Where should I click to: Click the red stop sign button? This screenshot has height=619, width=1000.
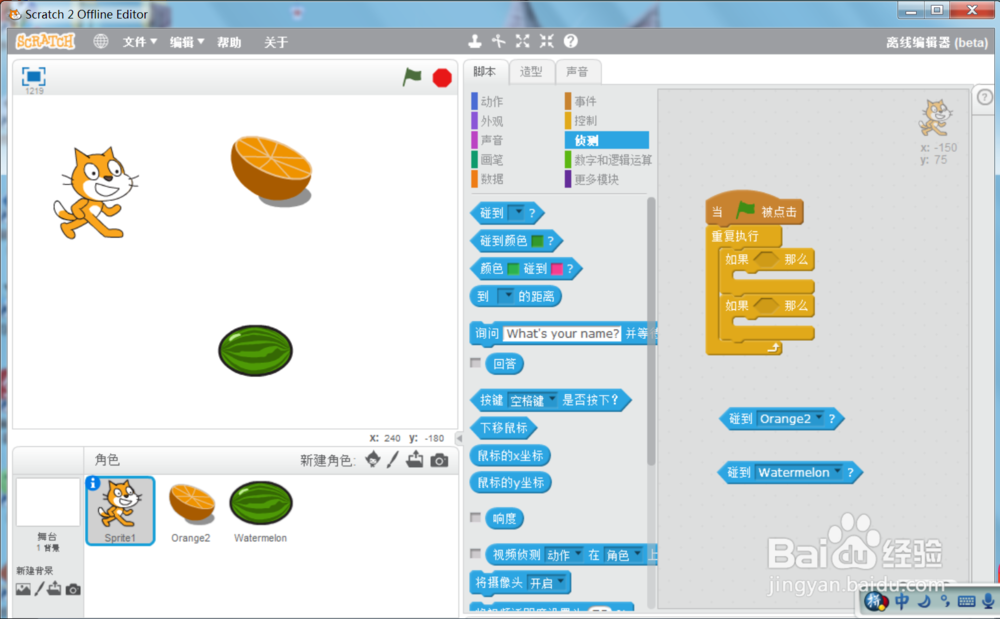pyautogui.click(x=442, y=78)
